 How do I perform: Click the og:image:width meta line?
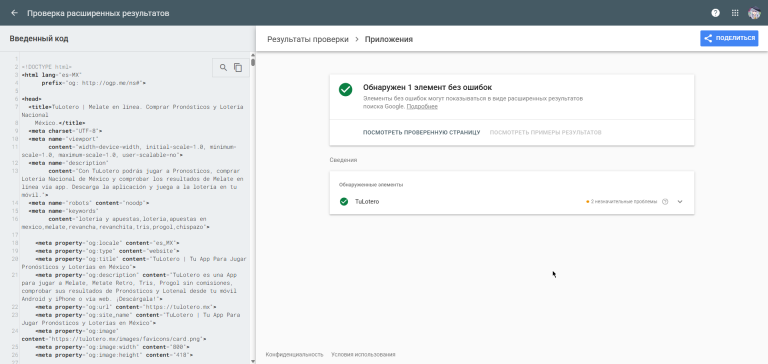click(112, 346)
